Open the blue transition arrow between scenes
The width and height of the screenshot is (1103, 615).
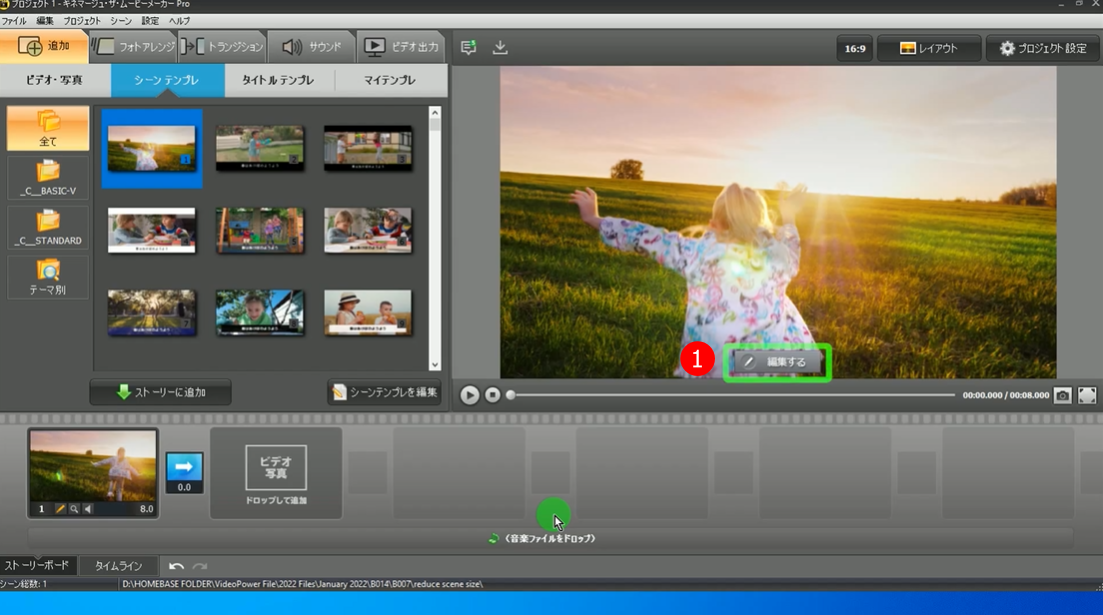tap(184, 468)
